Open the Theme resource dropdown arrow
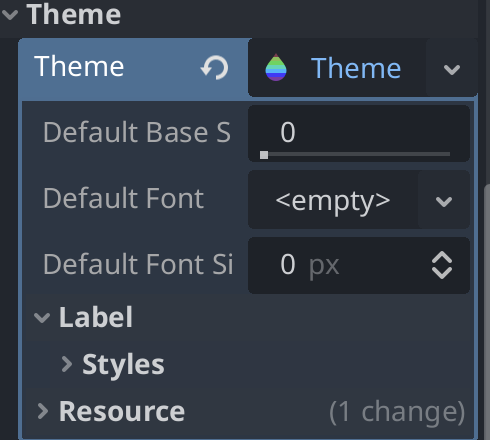The height and width of the screenshot is (440, 490). tap(452, 69)
